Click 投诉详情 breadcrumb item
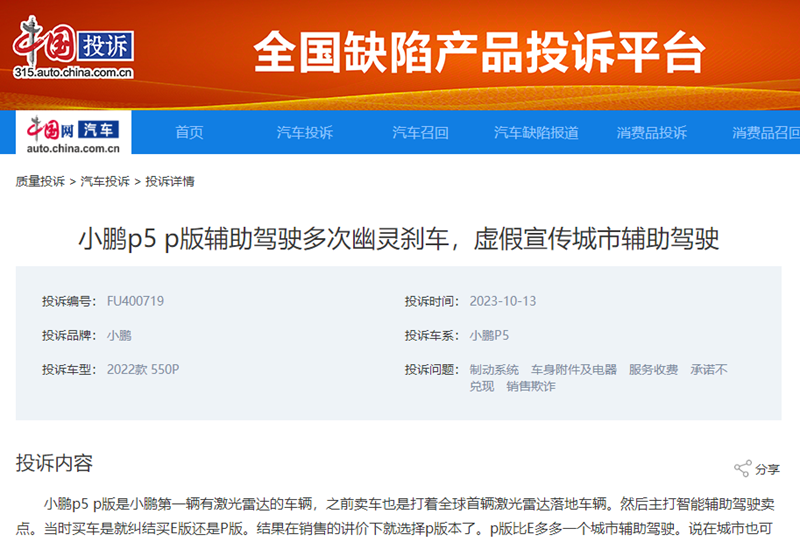Screen dimensions: 800x542 click(170, 182)
